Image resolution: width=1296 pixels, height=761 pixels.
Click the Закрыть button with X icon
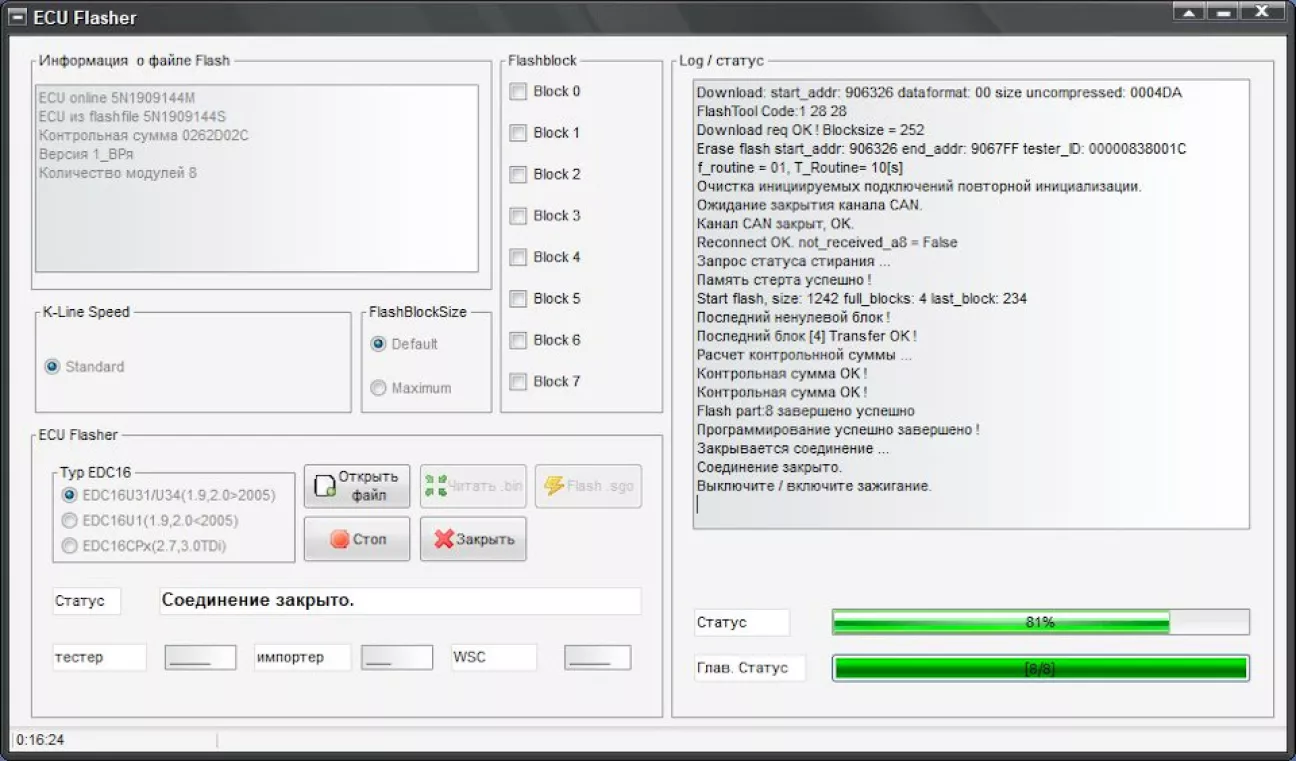click(473, 539)
